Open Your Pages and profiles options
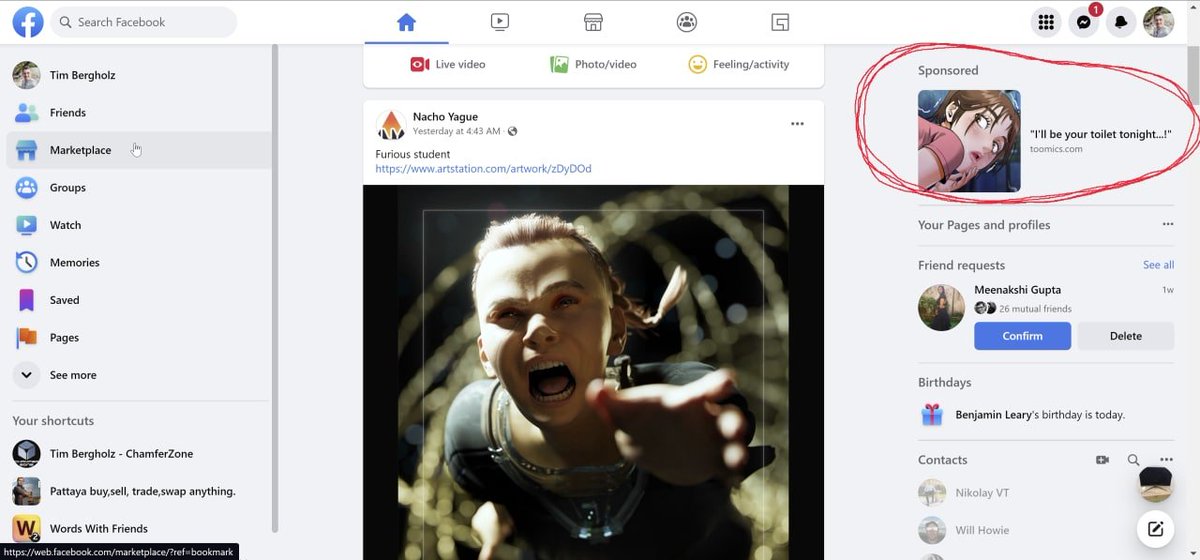 1167,224
